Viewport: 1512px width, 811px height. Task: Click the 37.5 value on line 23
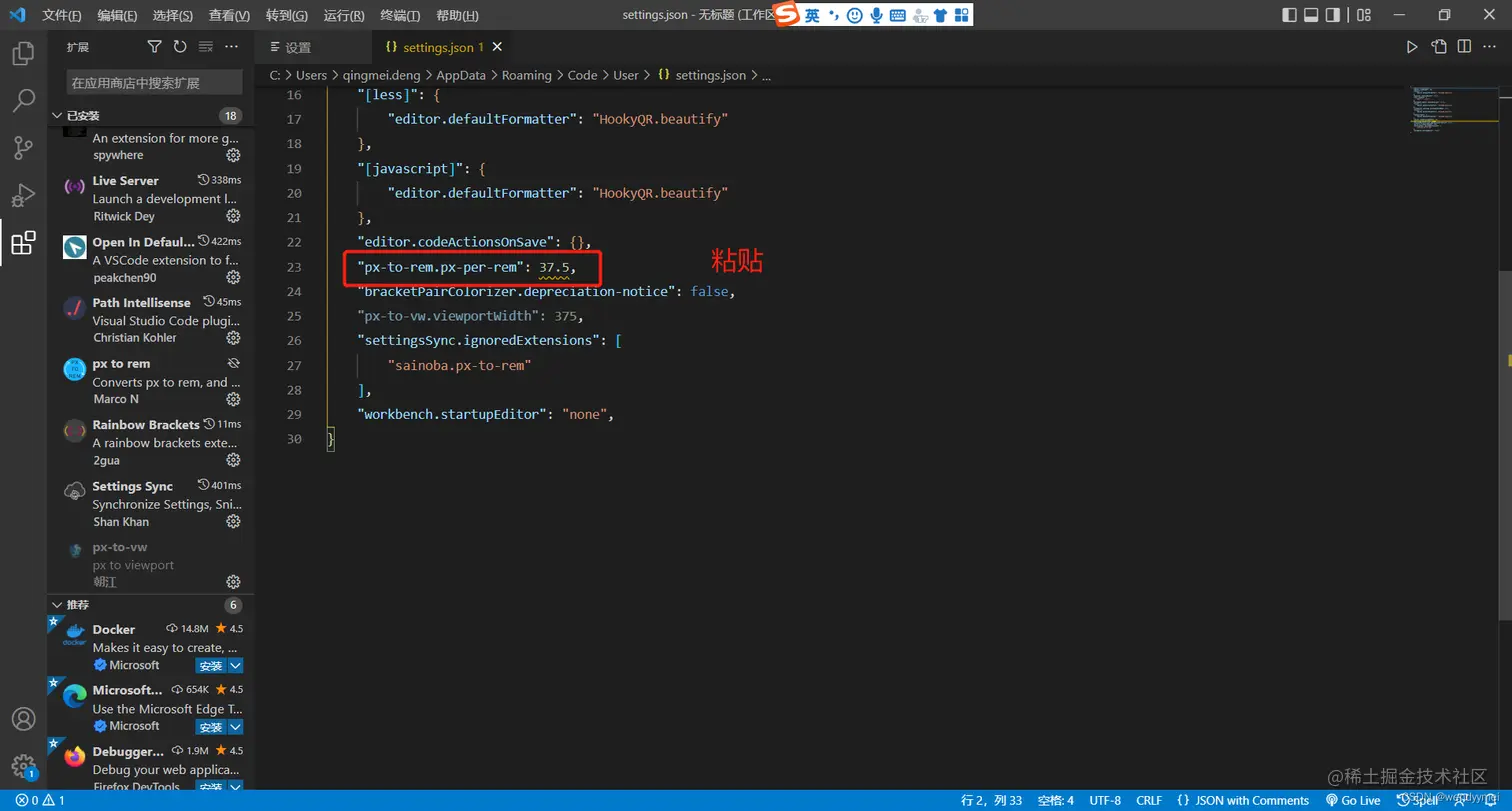554,267
